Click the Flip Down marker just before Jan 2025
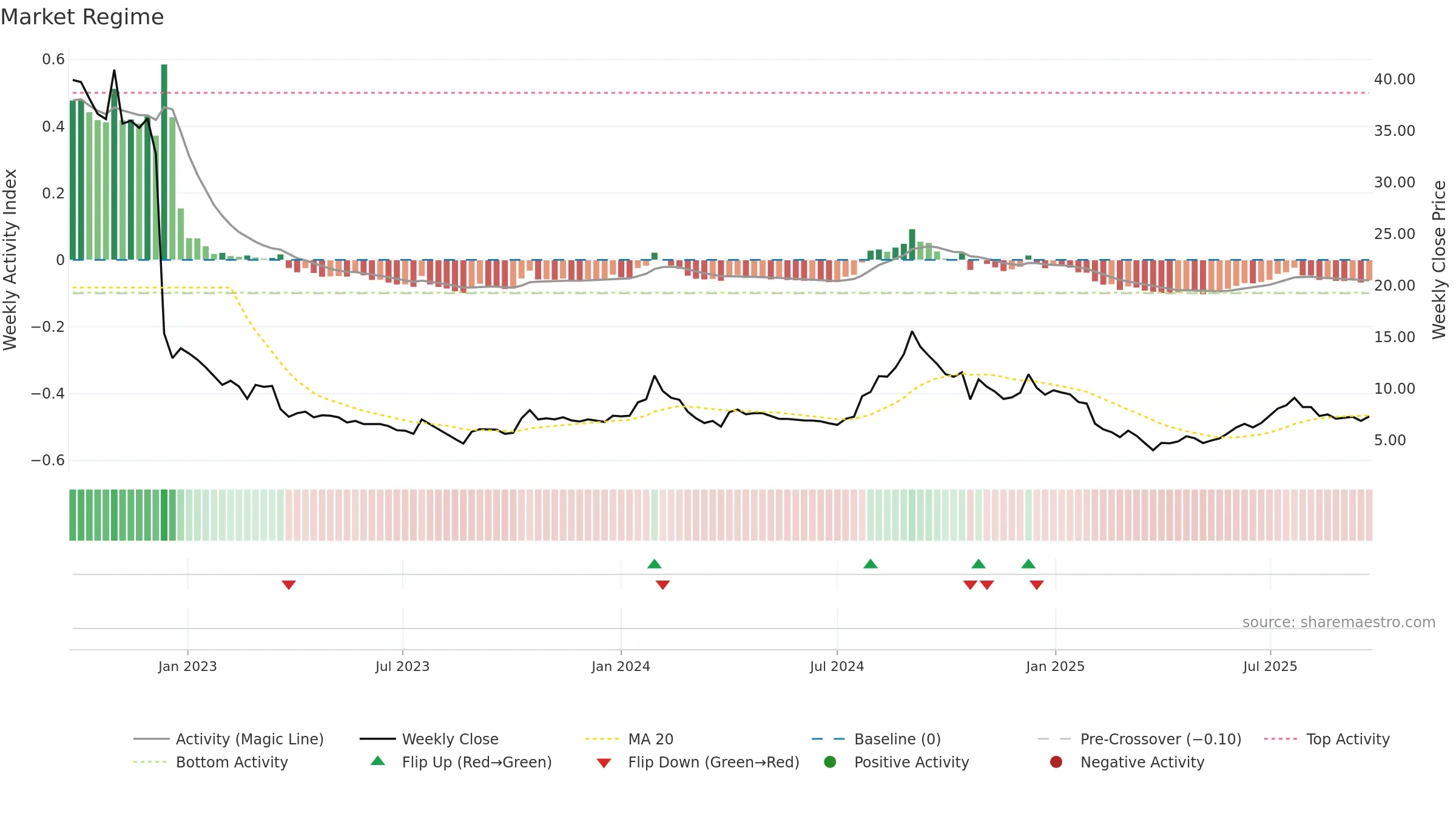The image size is (1456, 819). pyautogui.click(x=1037, y=585)
